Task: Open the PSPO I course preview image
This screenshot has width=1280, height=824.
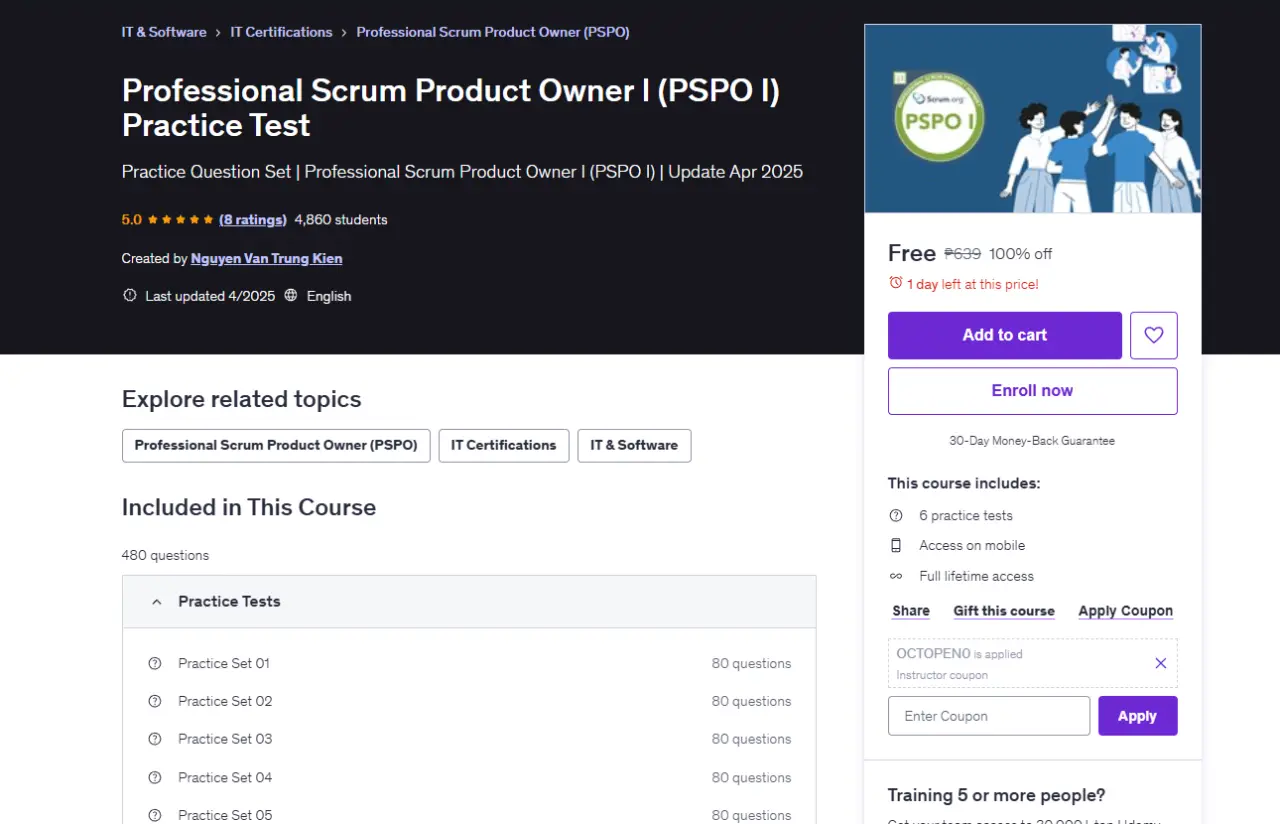Action: [1033, 118]
